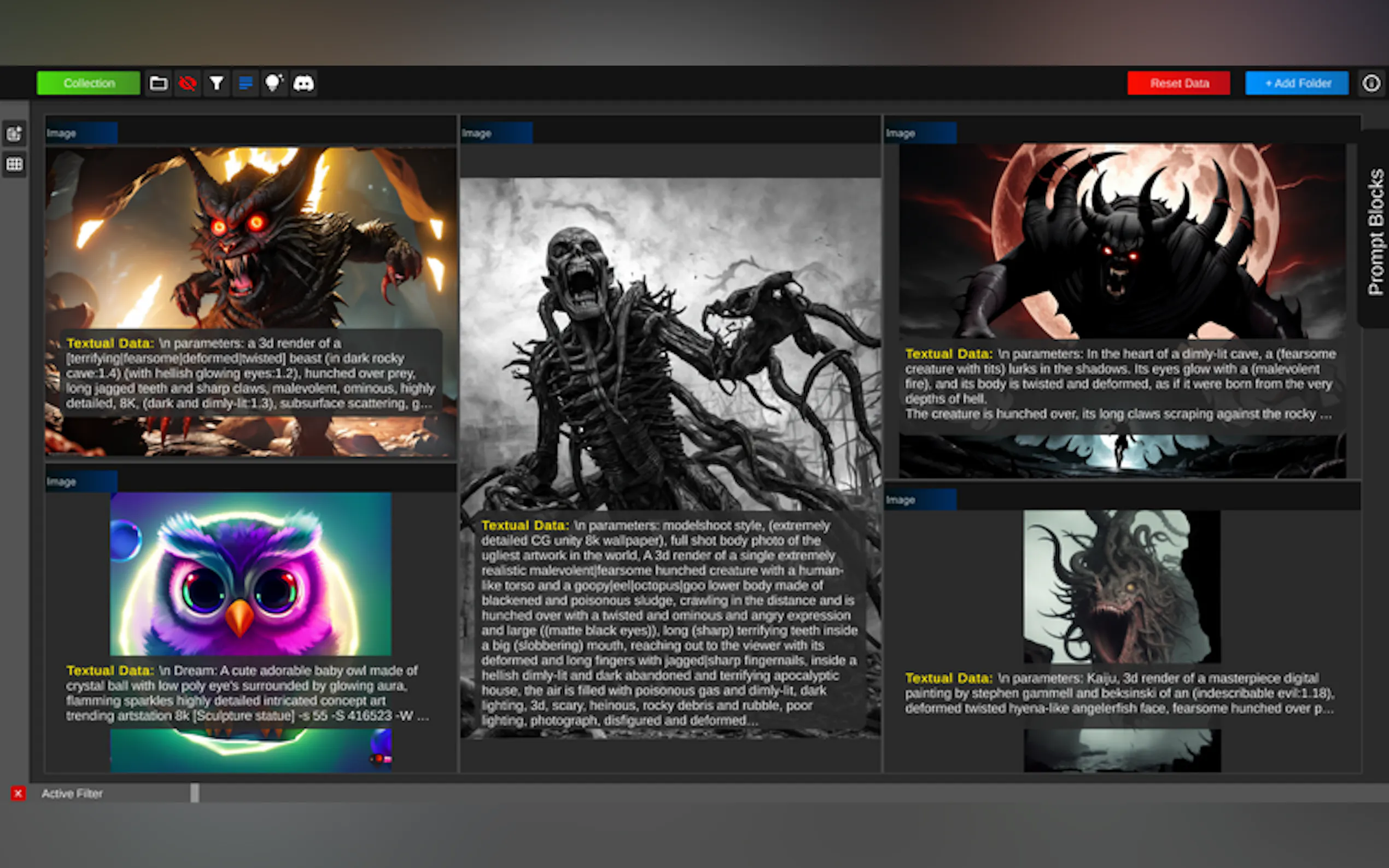
Task: Click the add image sidebar icon
Action: click(x=14, y=134)
